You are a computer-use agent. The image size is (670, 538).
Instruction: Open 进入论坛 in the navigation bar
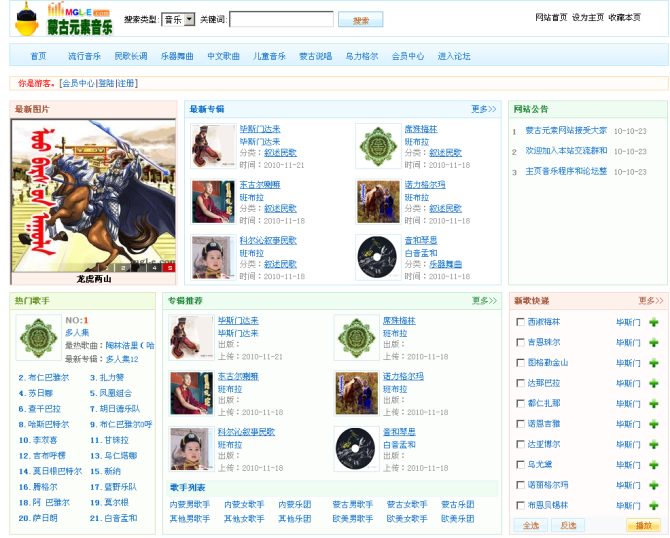[454, 56]
